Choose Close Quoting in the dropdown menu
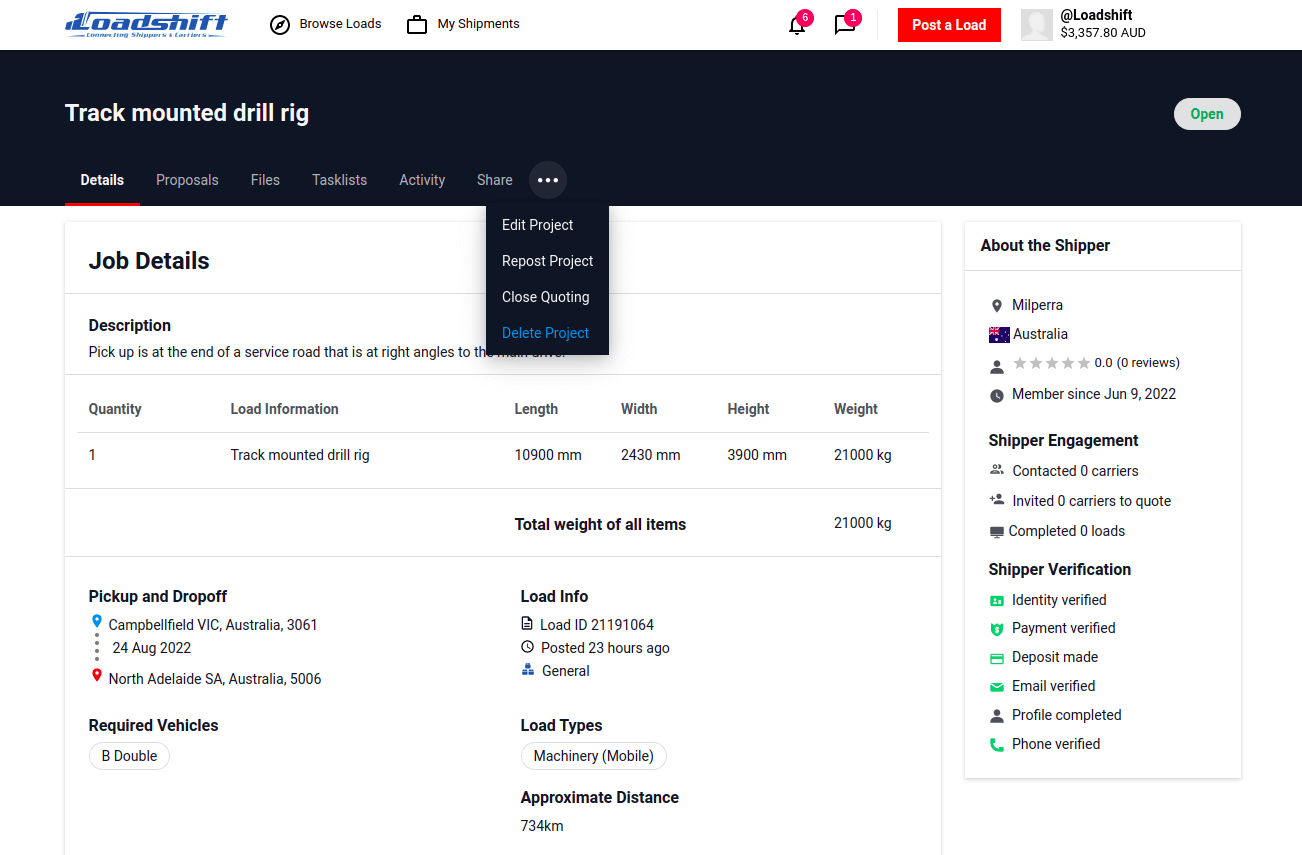The image size is (1302, 855). tap(545, 296)
